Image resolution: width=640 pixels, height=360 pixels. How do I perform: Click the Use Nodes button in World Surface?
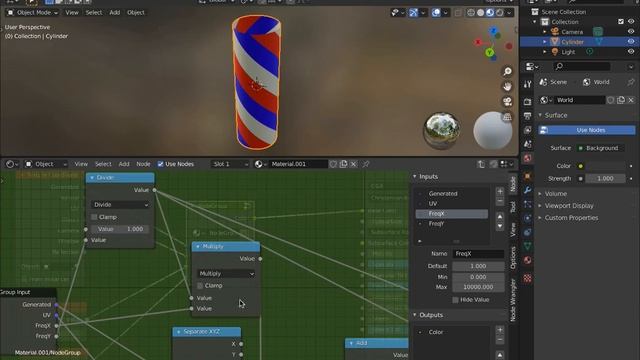586,130
